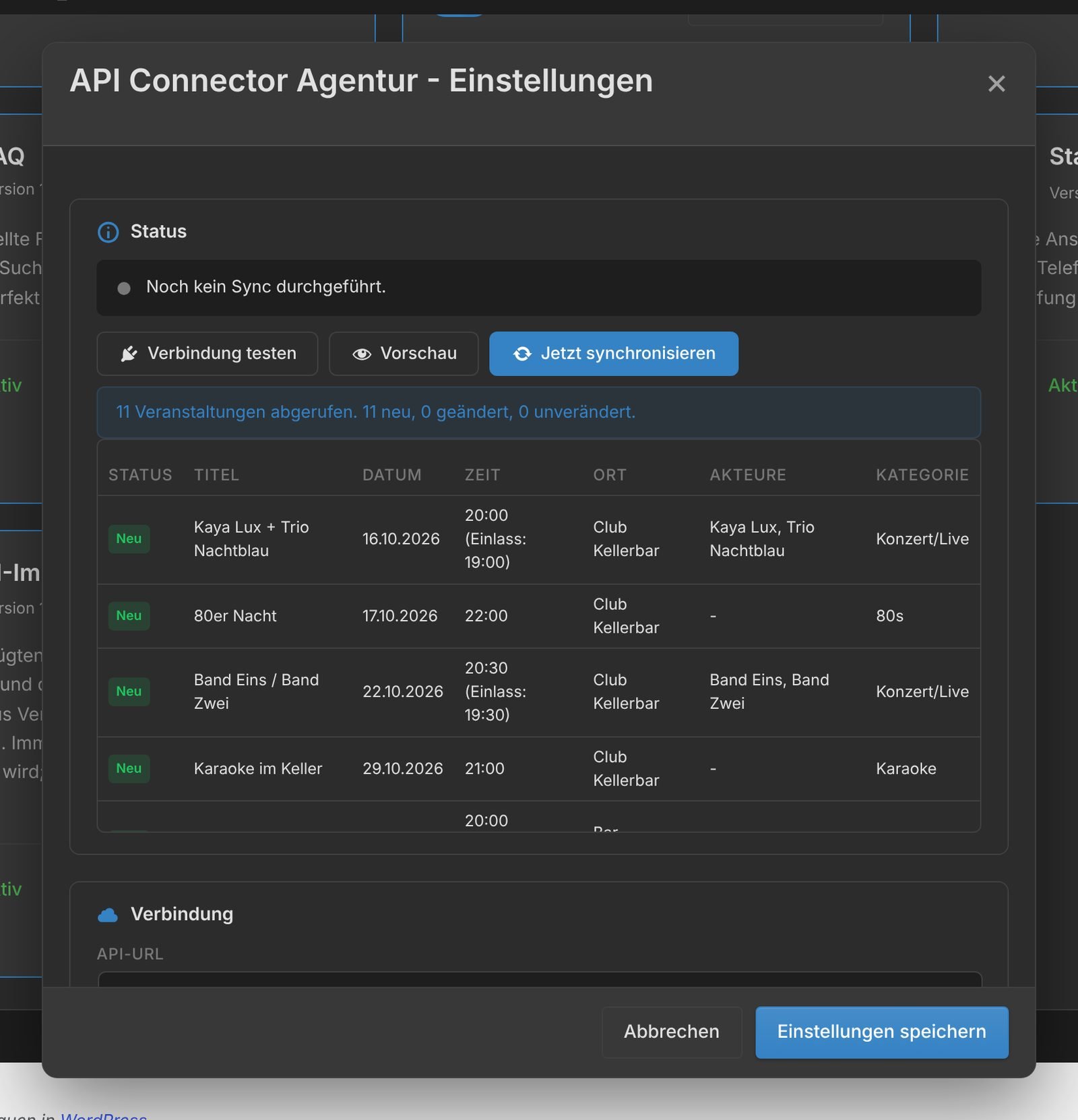This screenshot has width=1078, height=1120.
Task: Click the Kaya Lux, Trio Nachtblau performers cell
Action: [762, 538]
